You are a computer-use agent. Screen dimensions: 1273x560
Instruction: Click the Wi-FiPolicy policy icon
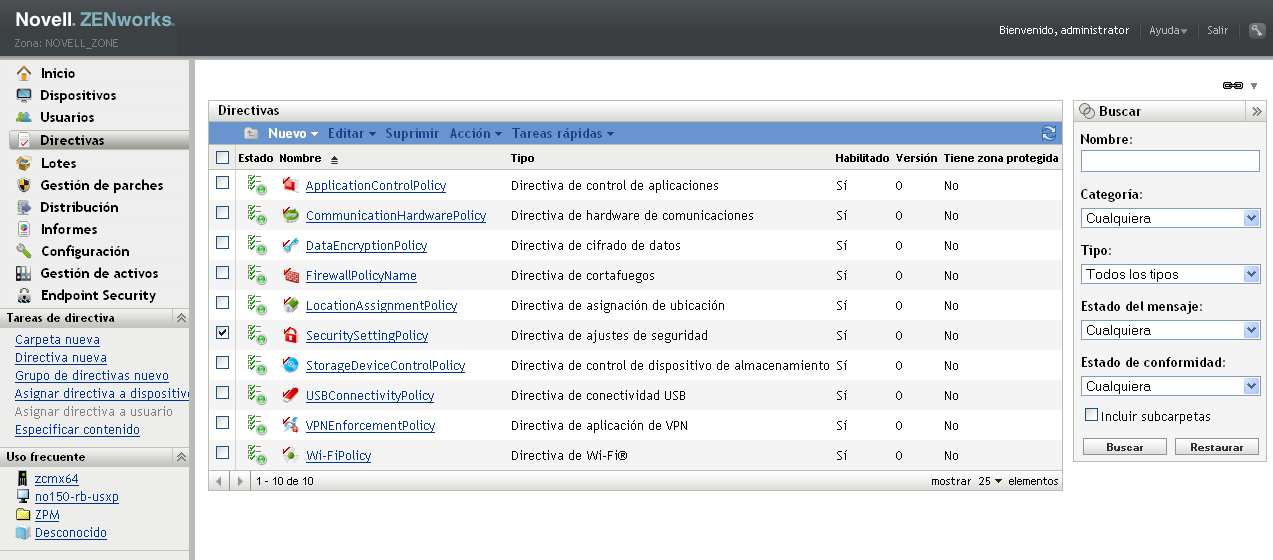290,455
